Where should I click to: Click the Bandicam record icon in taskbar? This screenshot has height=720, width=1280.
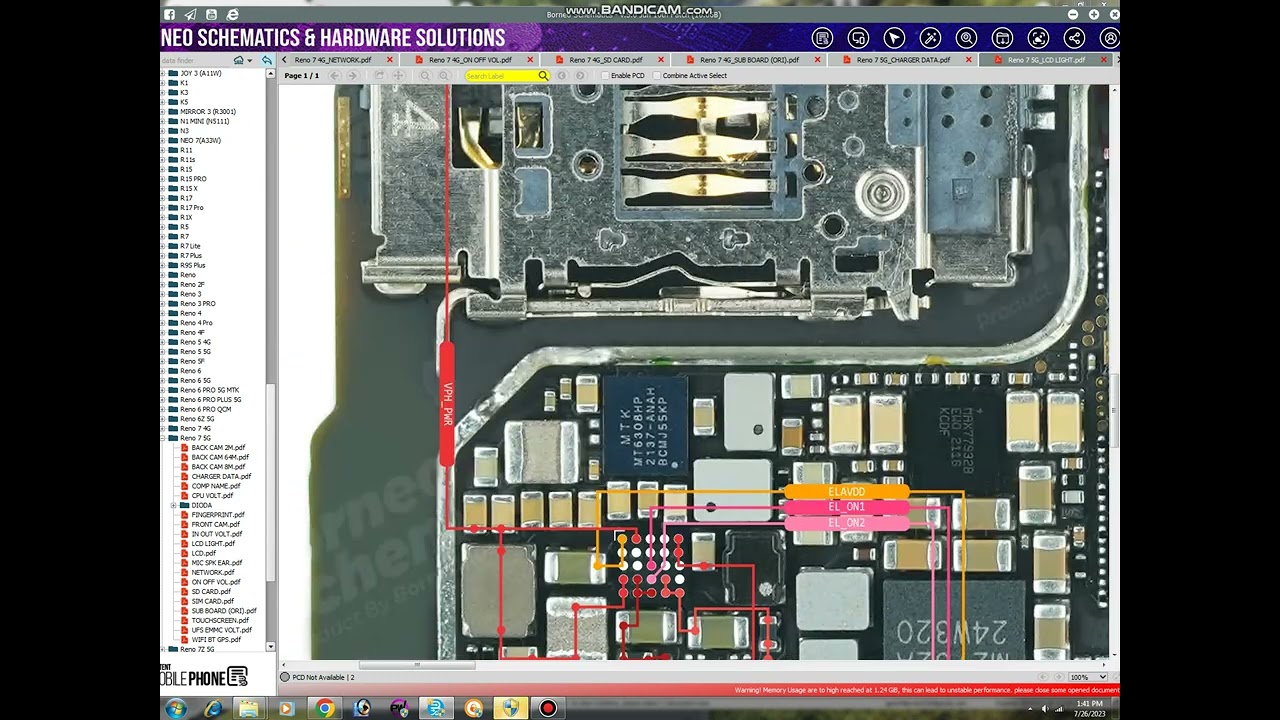tap(548, 708)
